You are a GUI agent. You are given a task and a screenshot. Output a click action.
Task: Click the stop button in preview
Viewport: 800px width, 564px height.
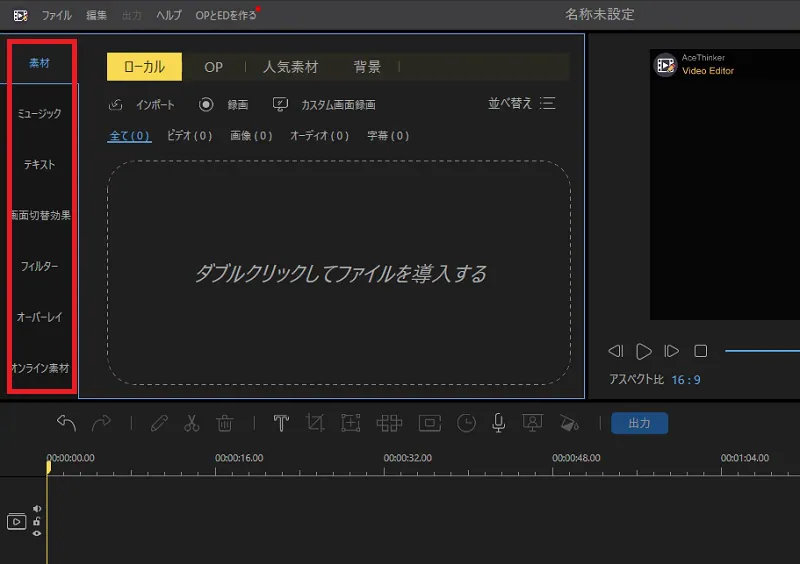click(701, 351)
